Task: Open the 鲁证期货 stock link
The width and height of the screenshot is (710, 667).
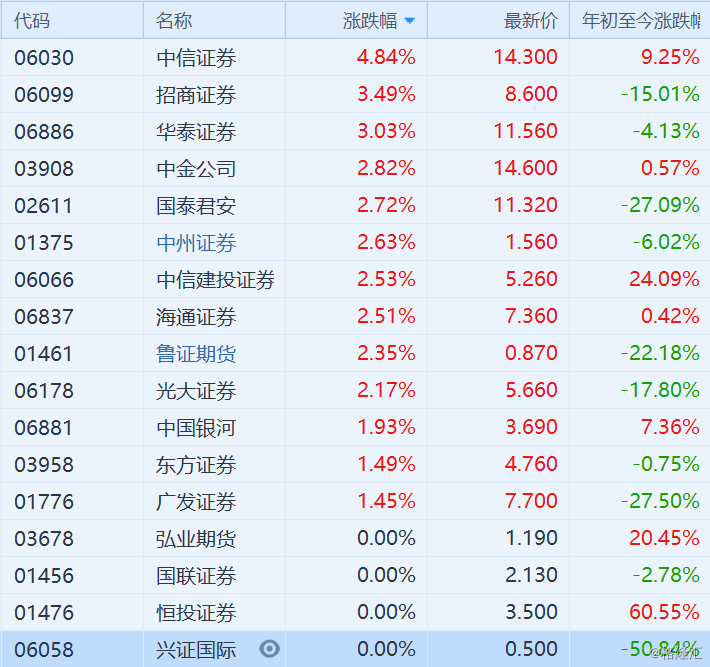Action: coord(196,354)
